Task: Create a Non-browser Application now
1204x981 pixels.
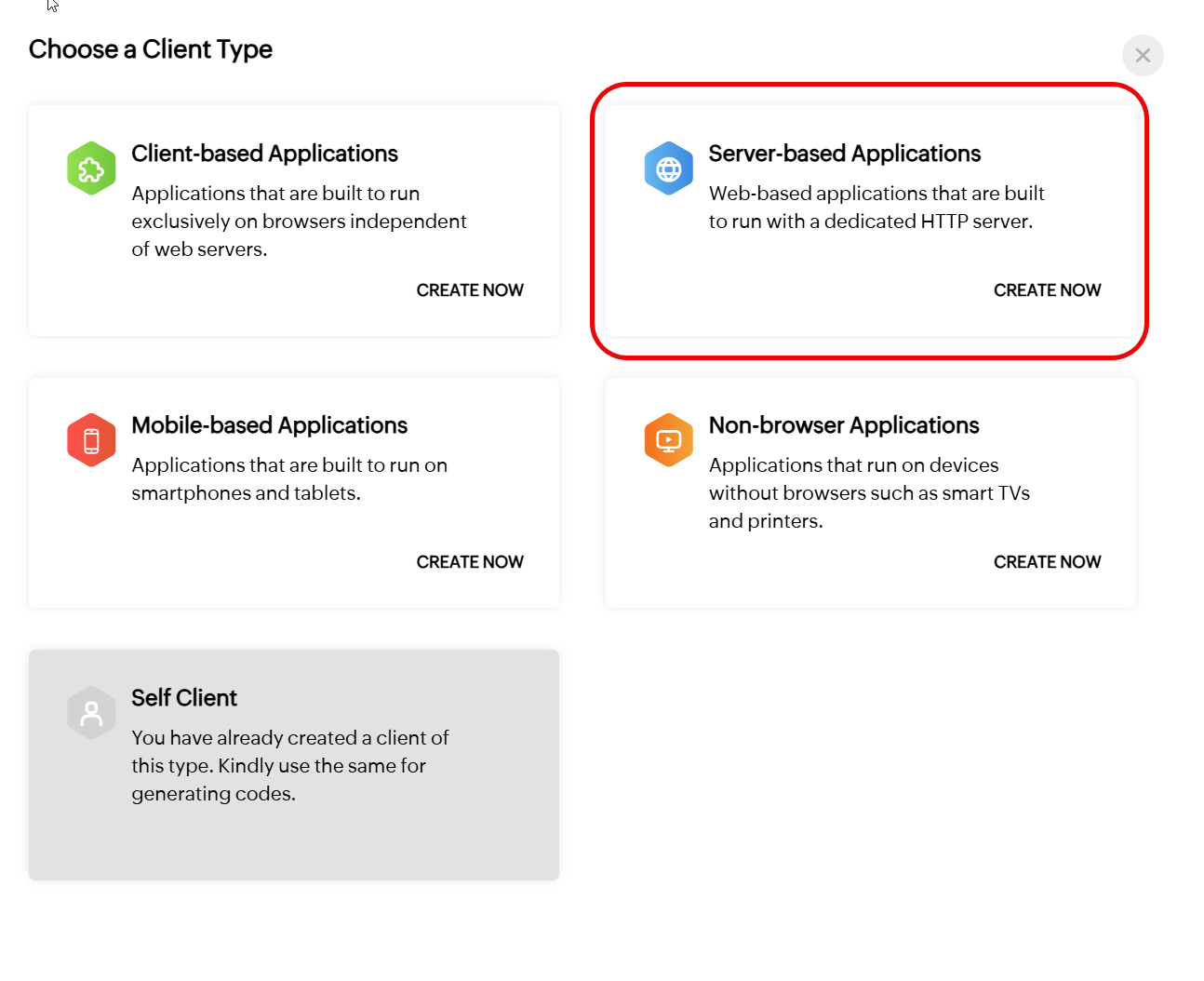Action: click(x=1047, y=562)
